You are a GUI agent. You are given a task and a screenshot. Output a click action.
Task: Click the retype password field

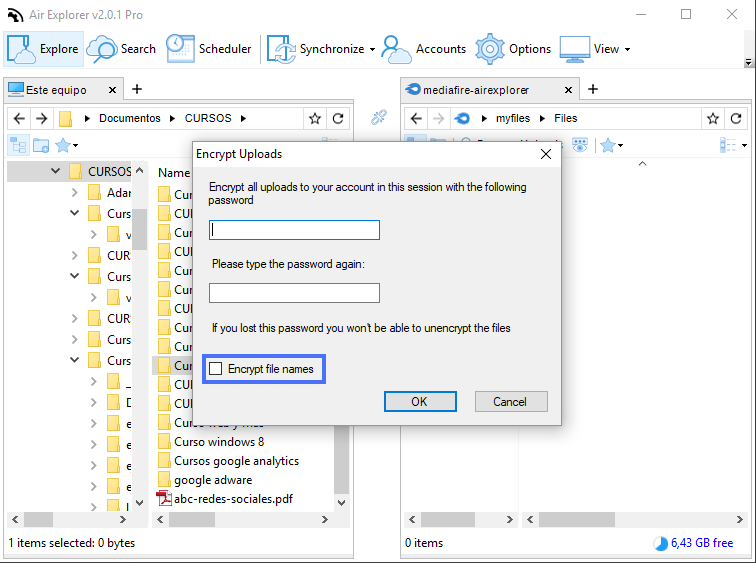click(x=294, y=293)
